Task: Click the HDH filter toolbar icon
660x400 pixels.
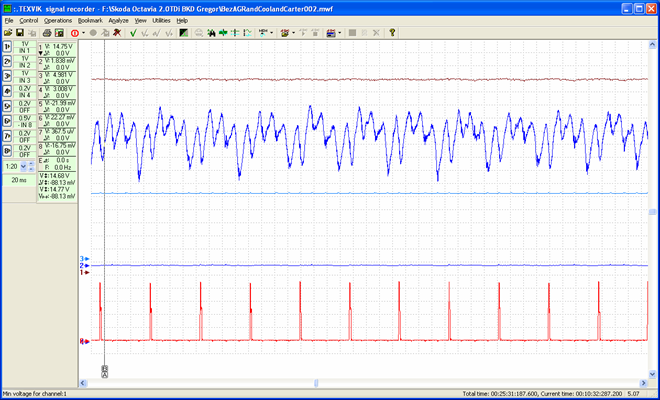Action: 263,32
